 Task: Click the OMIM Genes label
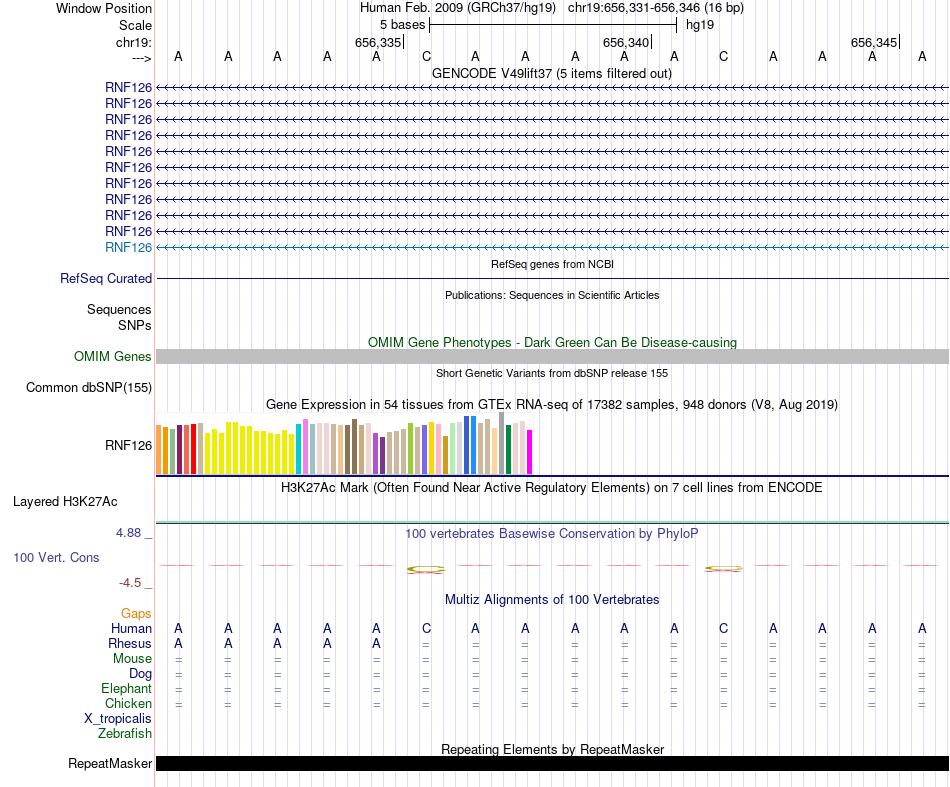(112, 356)
